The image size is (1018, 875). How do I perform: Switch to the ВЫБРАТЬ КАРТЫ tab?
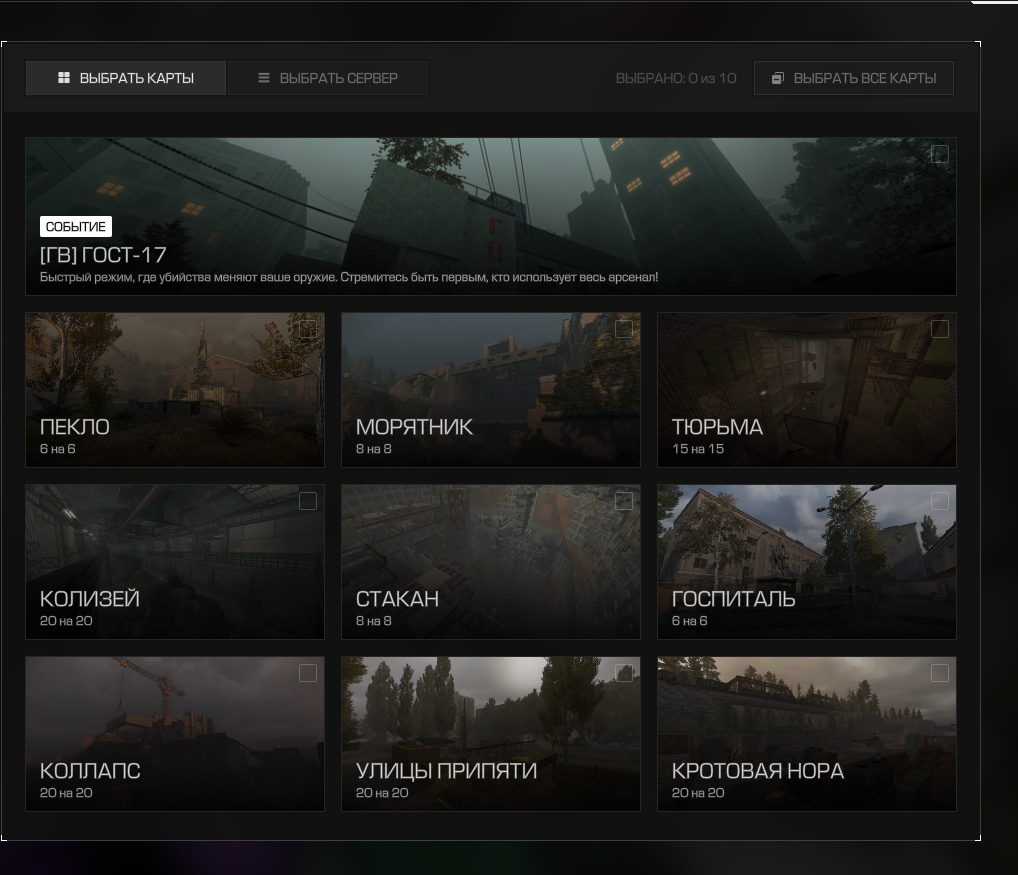click(126, 78)
